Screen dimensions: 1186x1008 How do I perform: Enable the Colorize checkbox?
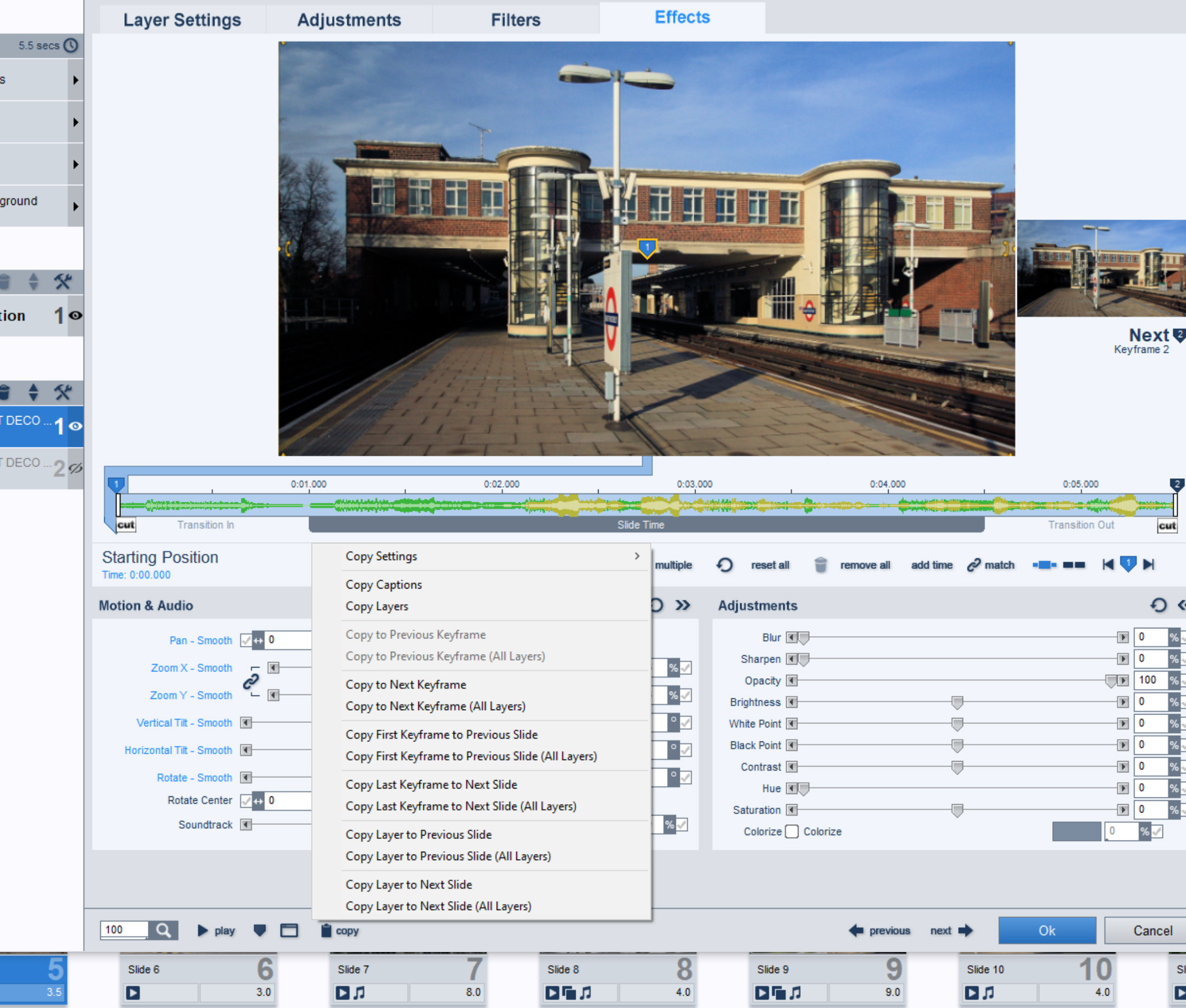point(792,832)
